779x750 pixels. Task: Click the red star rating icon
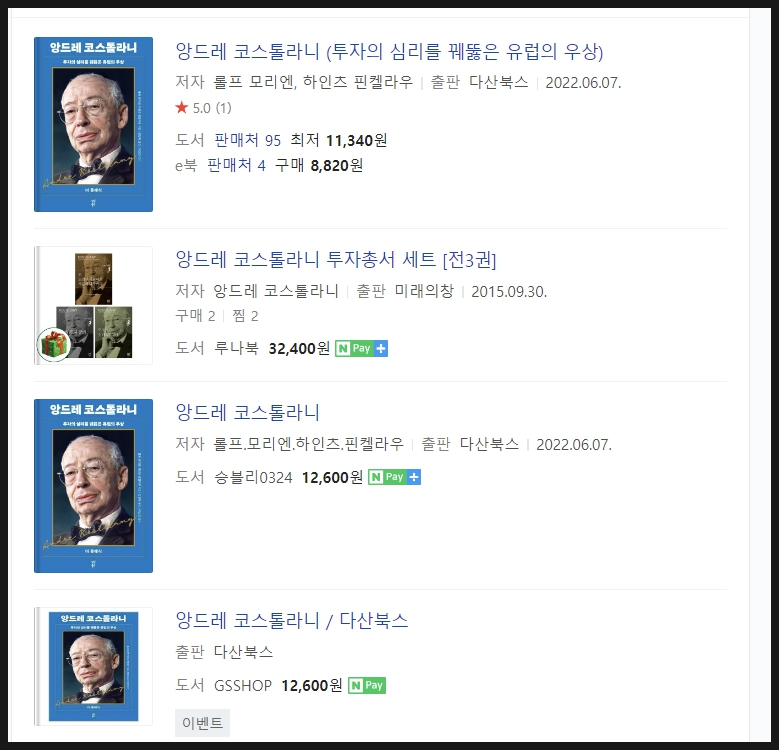tap(181, 107)
